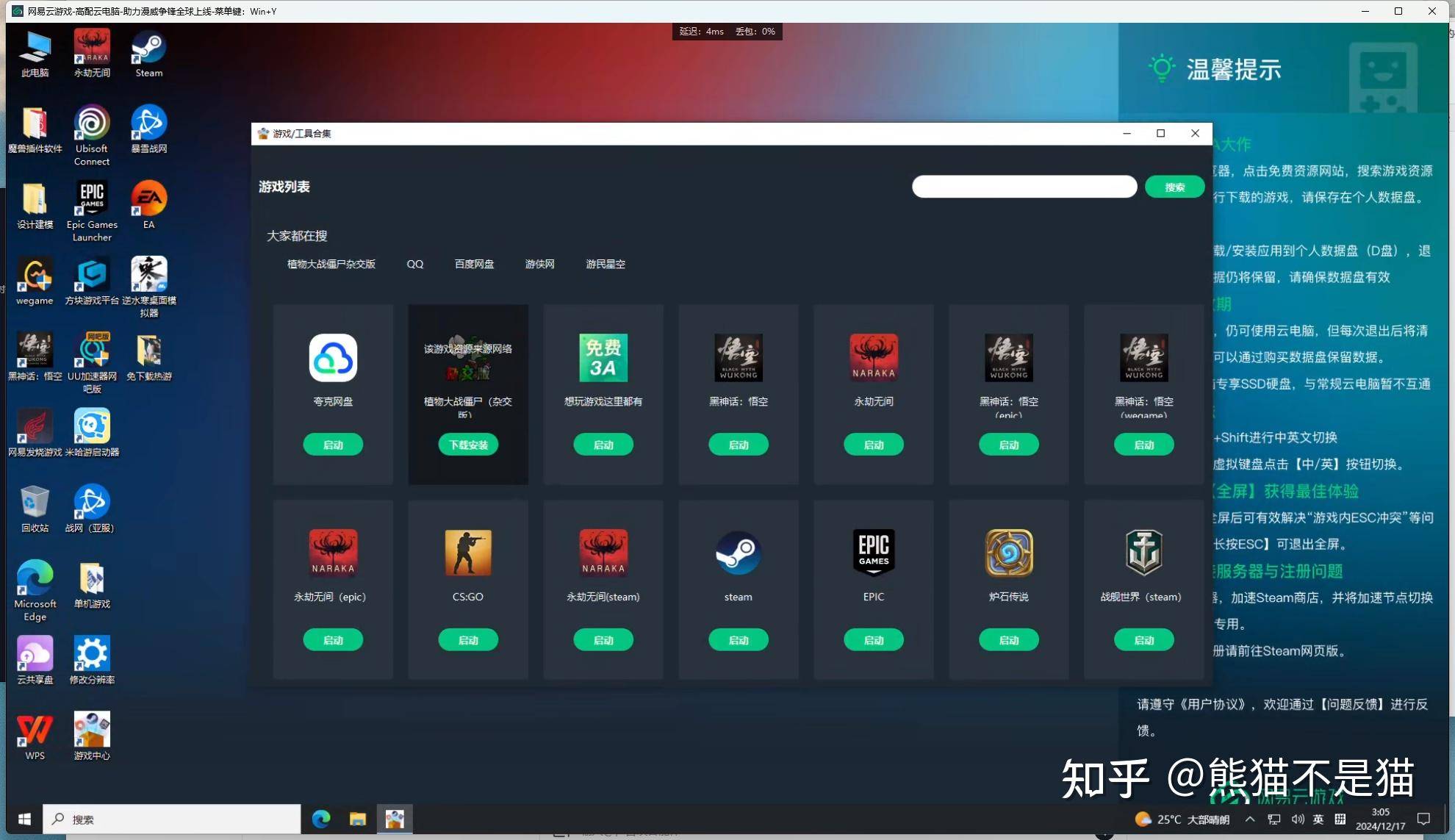Select the Ubisoft Connect desktop icon
The width and height of the screenshot is (1455, 840).
pyautogui.click(x=92, y=135)
